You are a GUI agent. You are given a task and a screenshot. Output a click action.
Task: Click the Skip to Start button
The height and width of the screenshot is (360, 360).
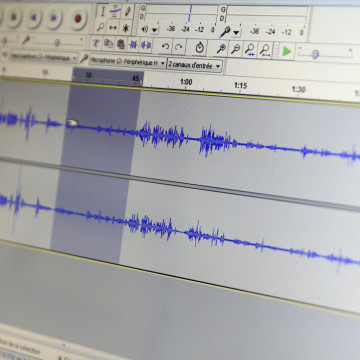point(33,17)
